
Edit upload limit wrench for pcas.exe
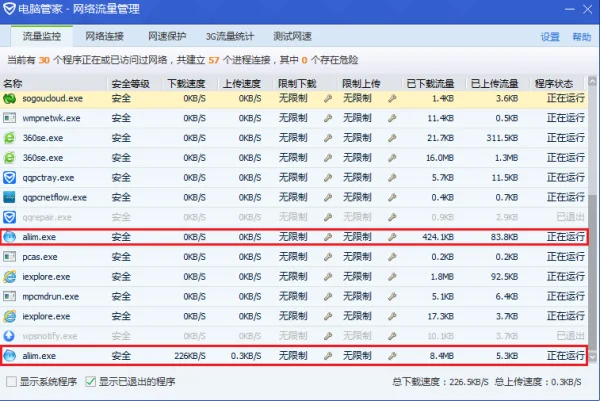tap(392, 257)
